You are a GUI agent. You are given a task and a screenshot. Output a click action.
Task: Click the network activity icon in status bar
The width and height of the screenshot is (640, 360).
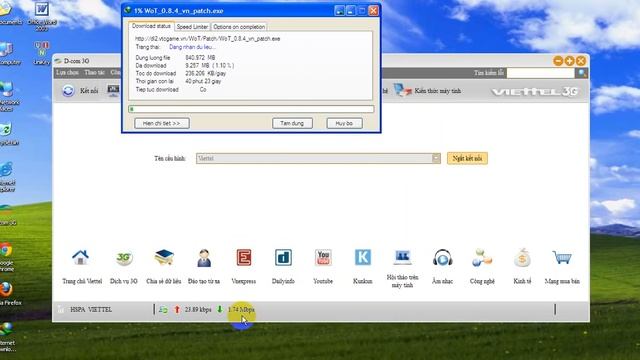click(163, 310)
